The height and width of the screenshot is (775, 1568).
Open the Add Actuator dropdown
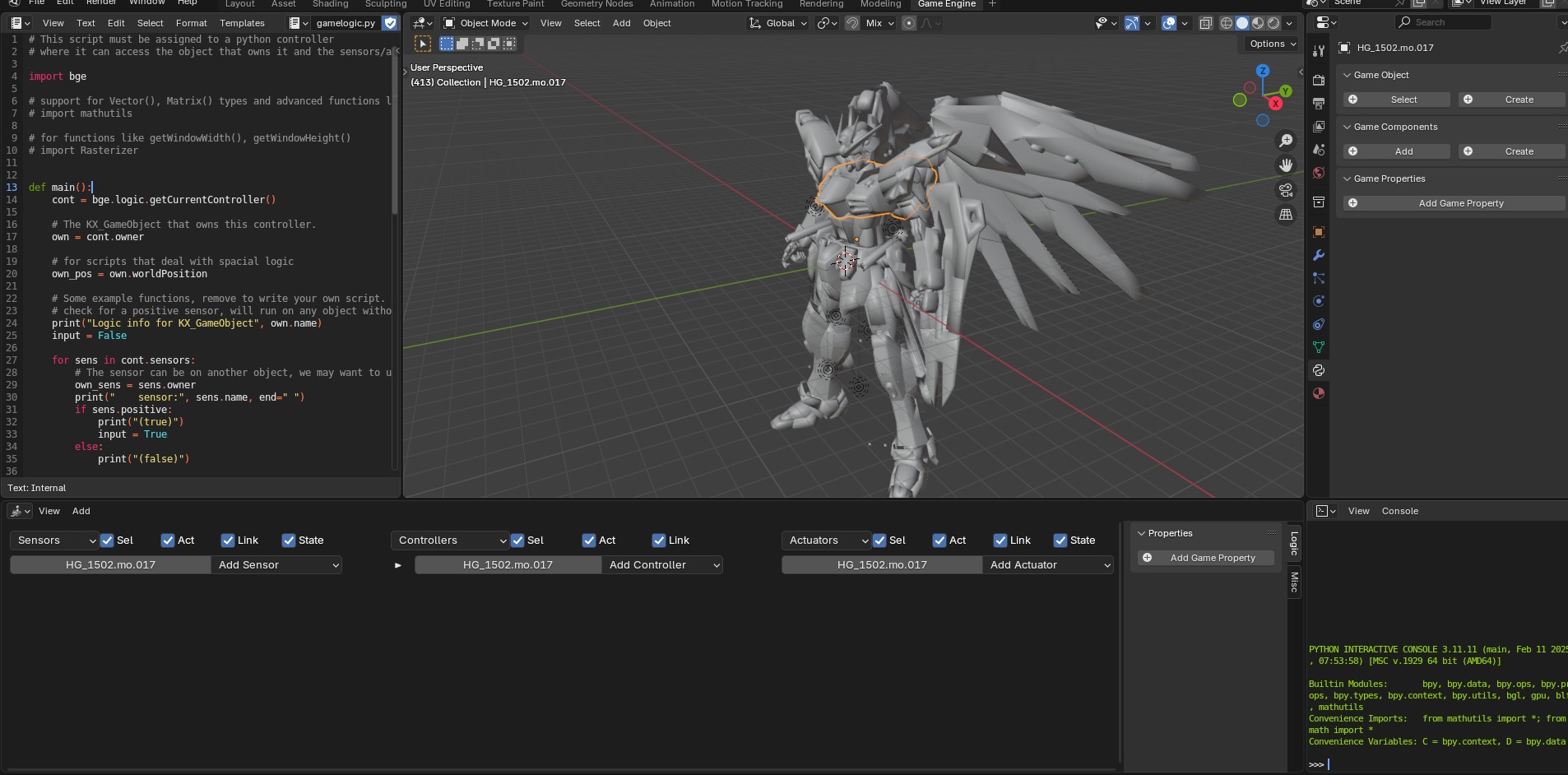pos(1047,565)
